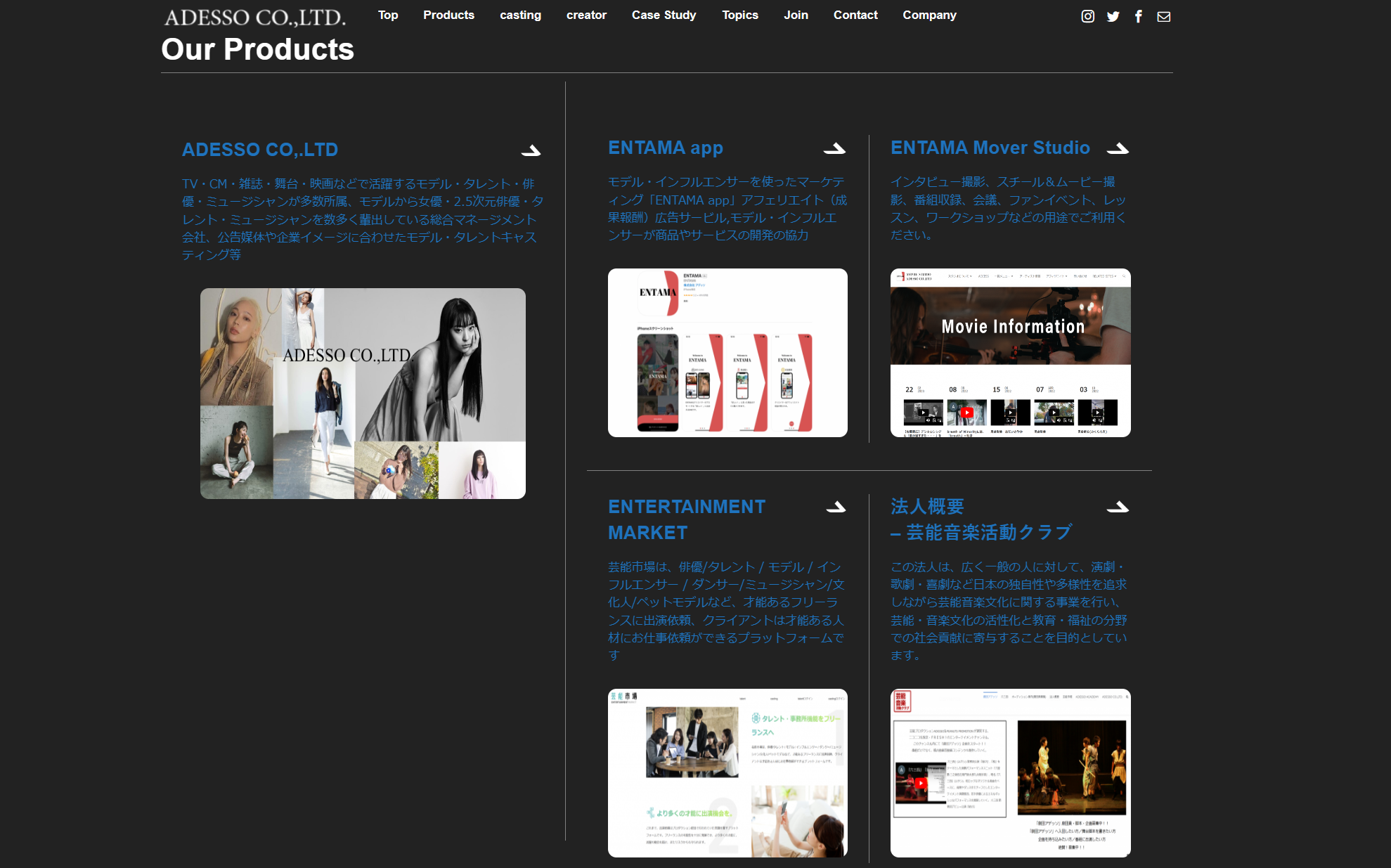Click the email envelope icon

pyautogui.click(x=1163, y=16)
